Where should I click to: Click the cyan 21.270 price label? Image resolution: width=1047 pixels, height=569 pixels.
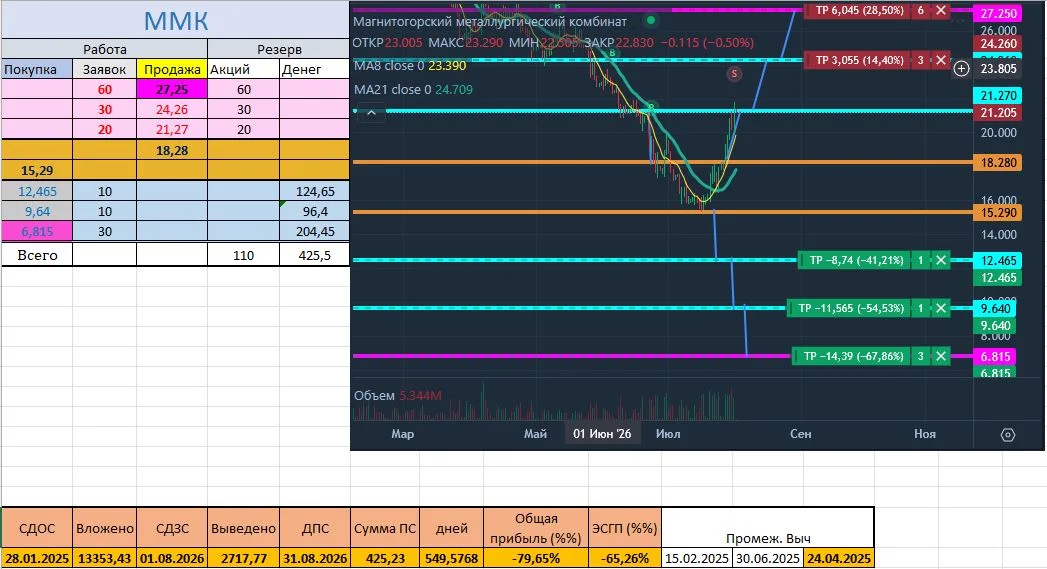point(998,96)
